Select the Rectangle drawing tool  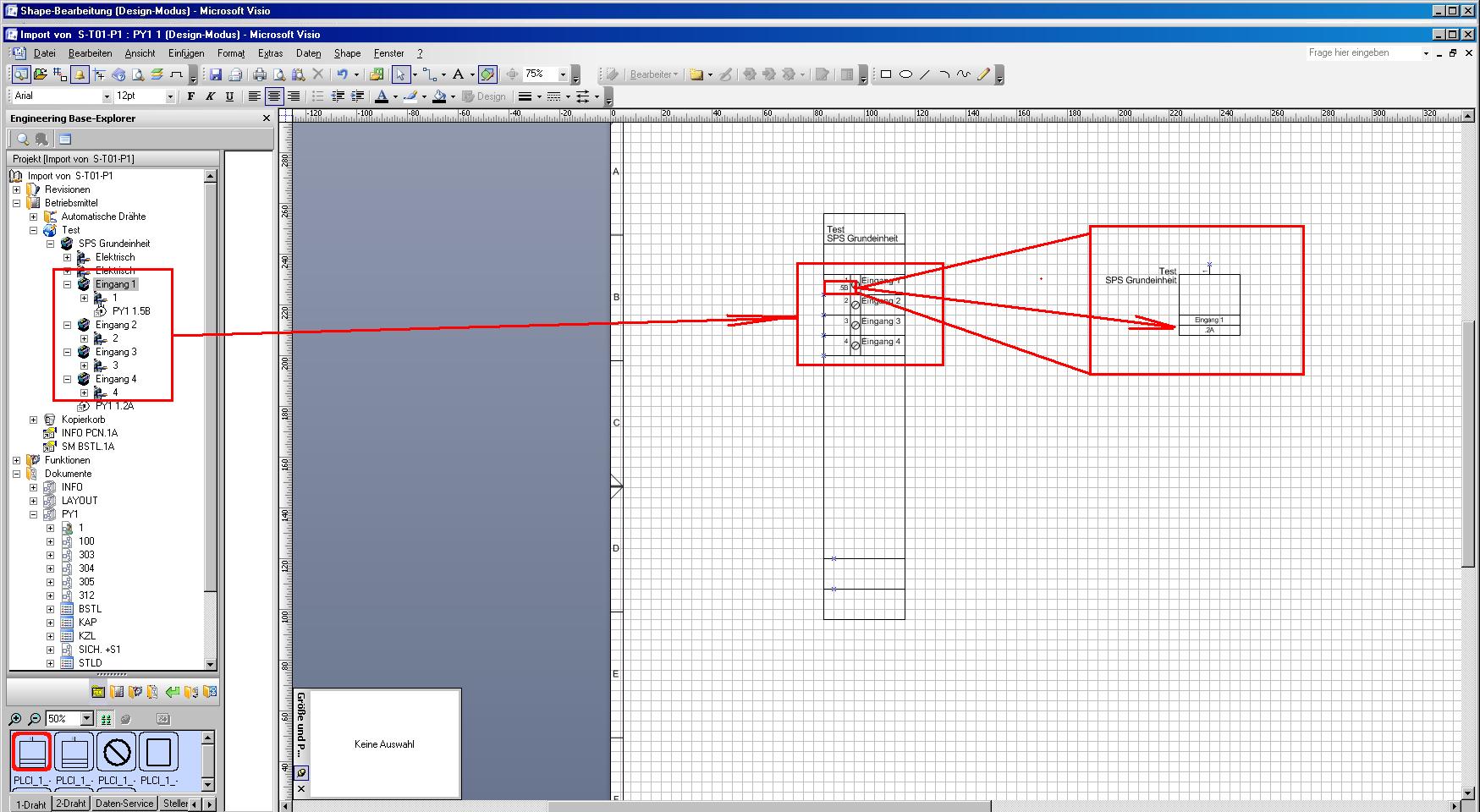pyautogui.click(x=886, y=74)
